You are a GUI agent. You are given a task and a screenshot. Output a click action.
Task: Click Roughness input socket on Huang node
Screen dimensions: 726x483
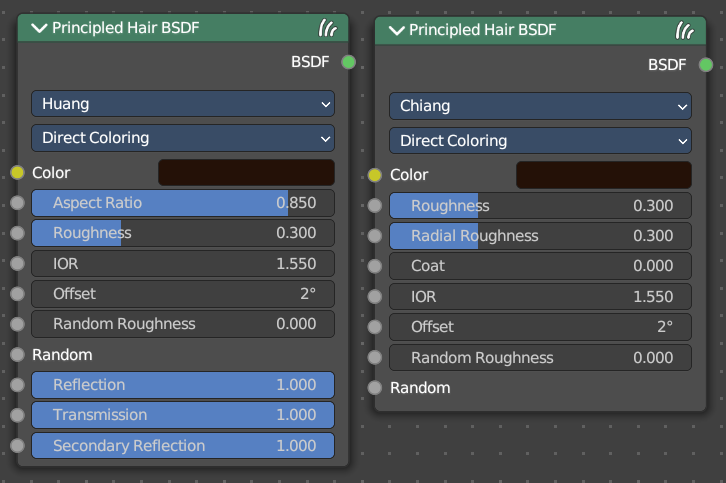(18, 233)
